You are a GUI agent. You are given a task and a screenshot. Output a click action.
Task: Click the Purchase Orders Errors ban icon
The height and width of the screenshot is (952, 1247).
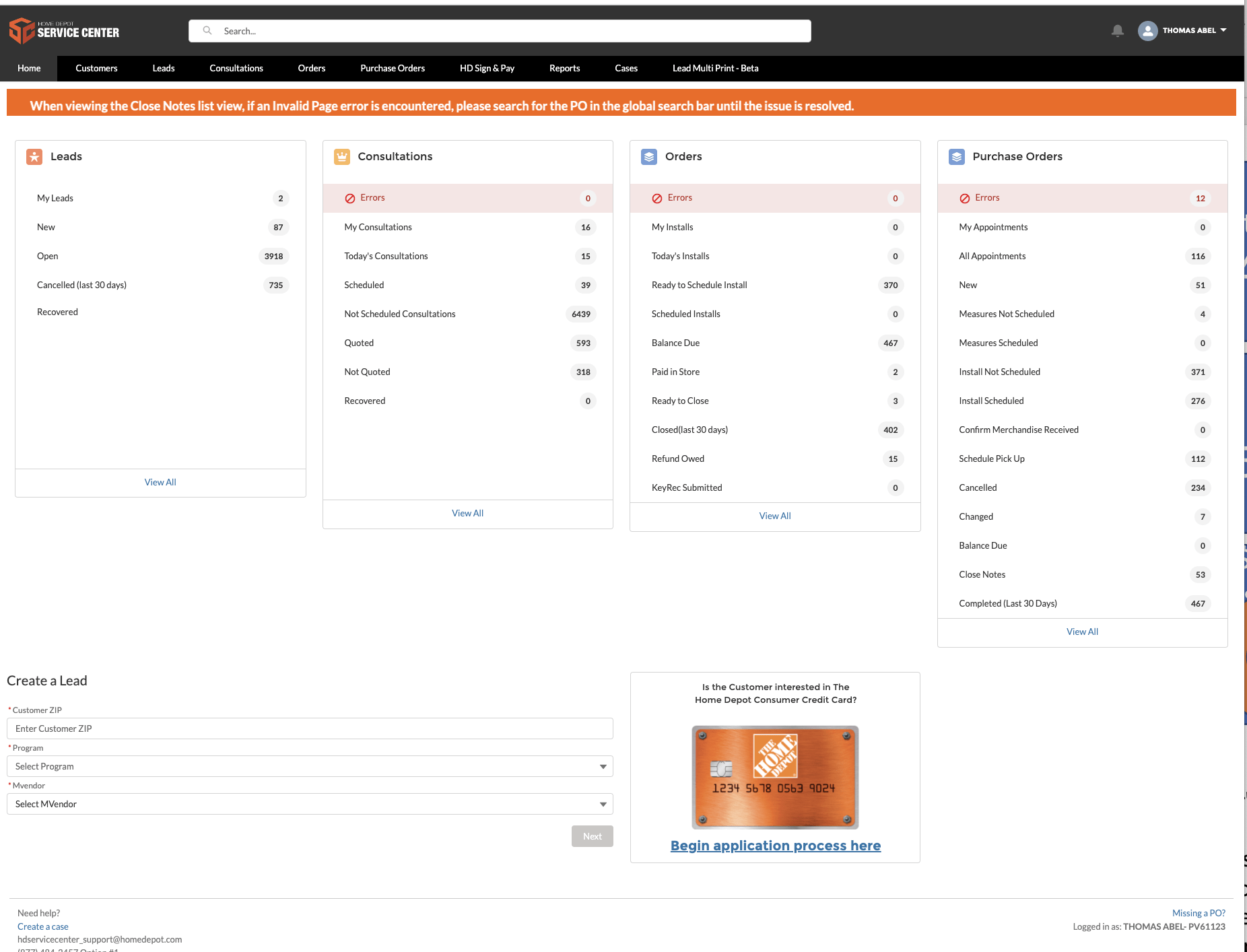coord(965,198)
